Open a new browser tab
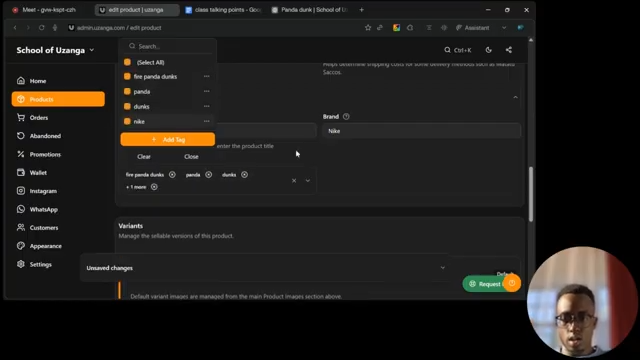This screenshot has height=360, width=640. (x=361, y=10)
